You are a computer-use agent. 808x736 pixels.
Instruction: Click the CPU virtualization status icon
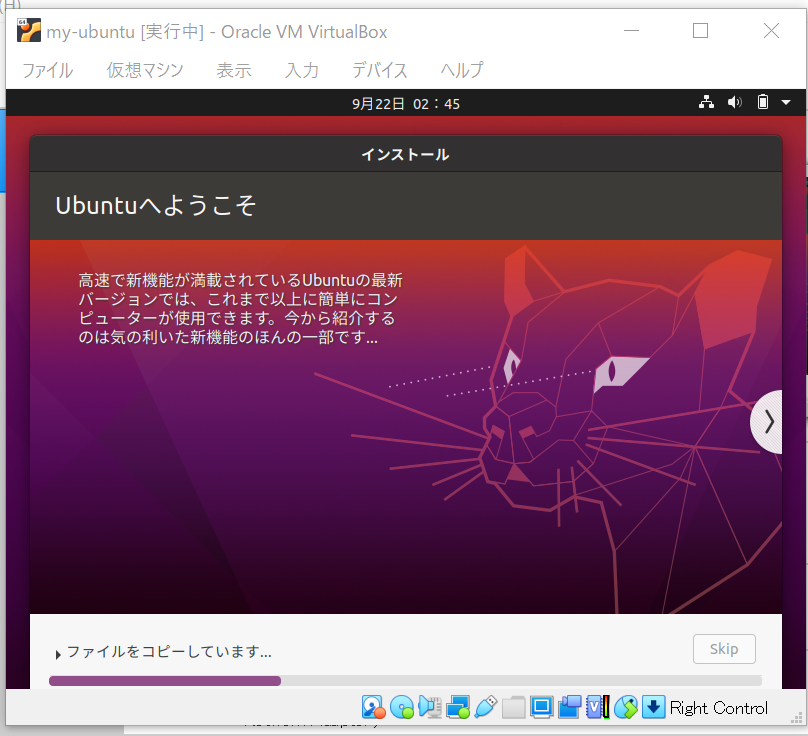[x=598, y=707]
